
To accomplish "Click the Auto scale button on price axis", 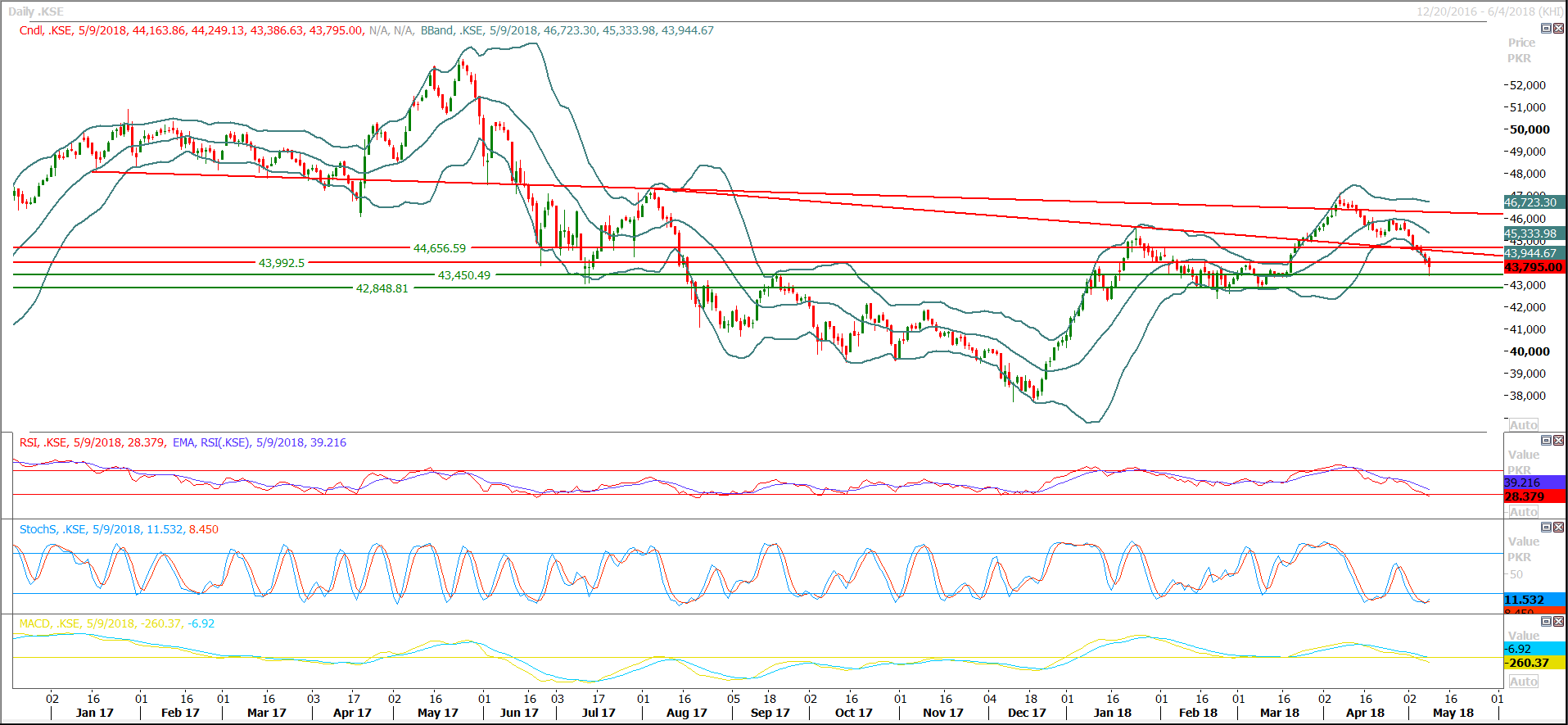I will click(1523, 424).
